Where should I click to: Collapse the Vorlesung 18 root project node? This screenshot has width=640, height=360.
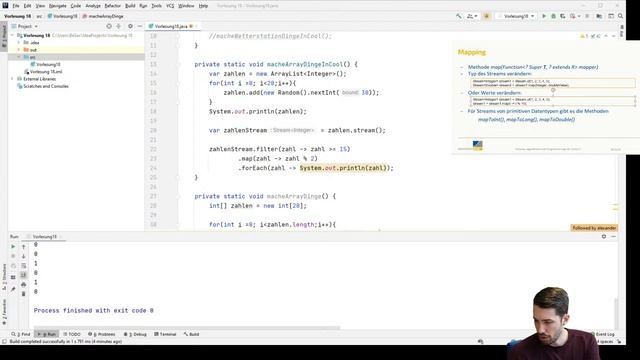12,36
